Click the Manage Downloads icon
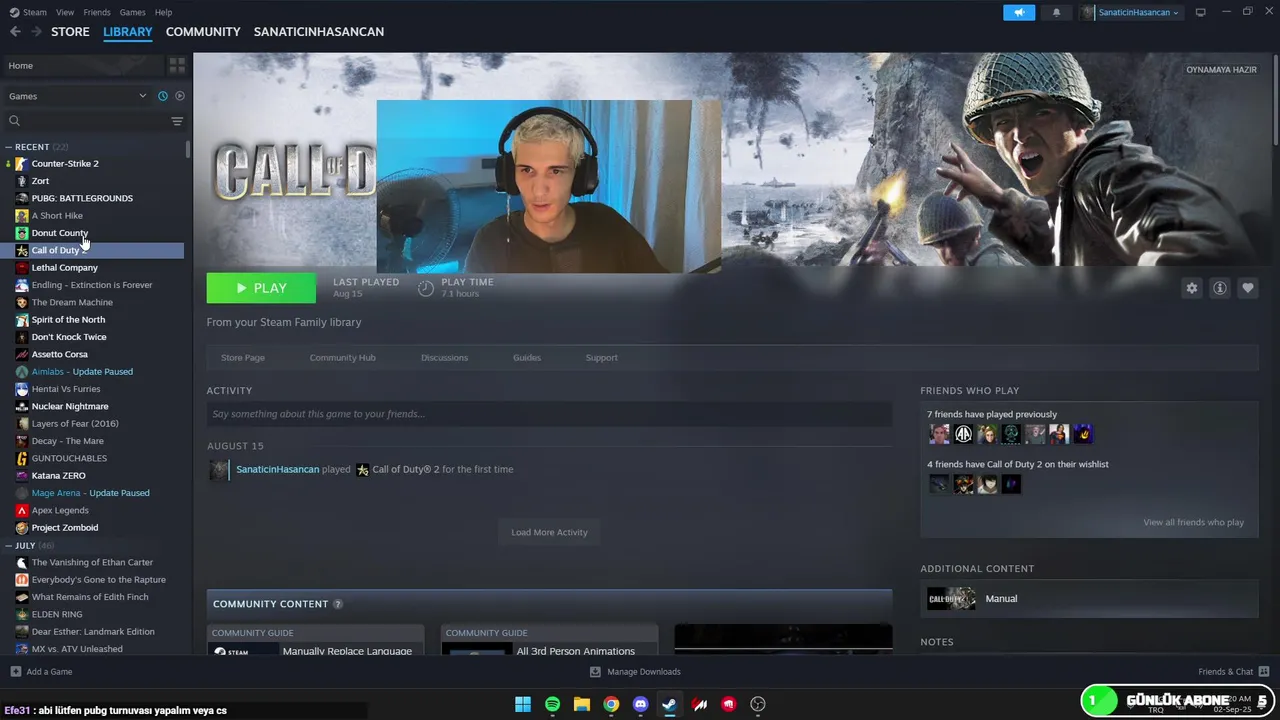 click(595, 672)
